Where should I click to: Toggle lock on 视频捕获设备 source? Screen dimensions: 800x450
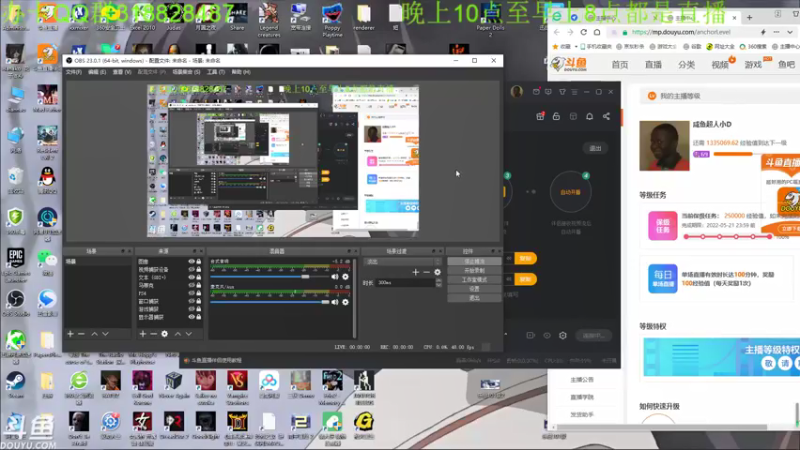(198, 269)
